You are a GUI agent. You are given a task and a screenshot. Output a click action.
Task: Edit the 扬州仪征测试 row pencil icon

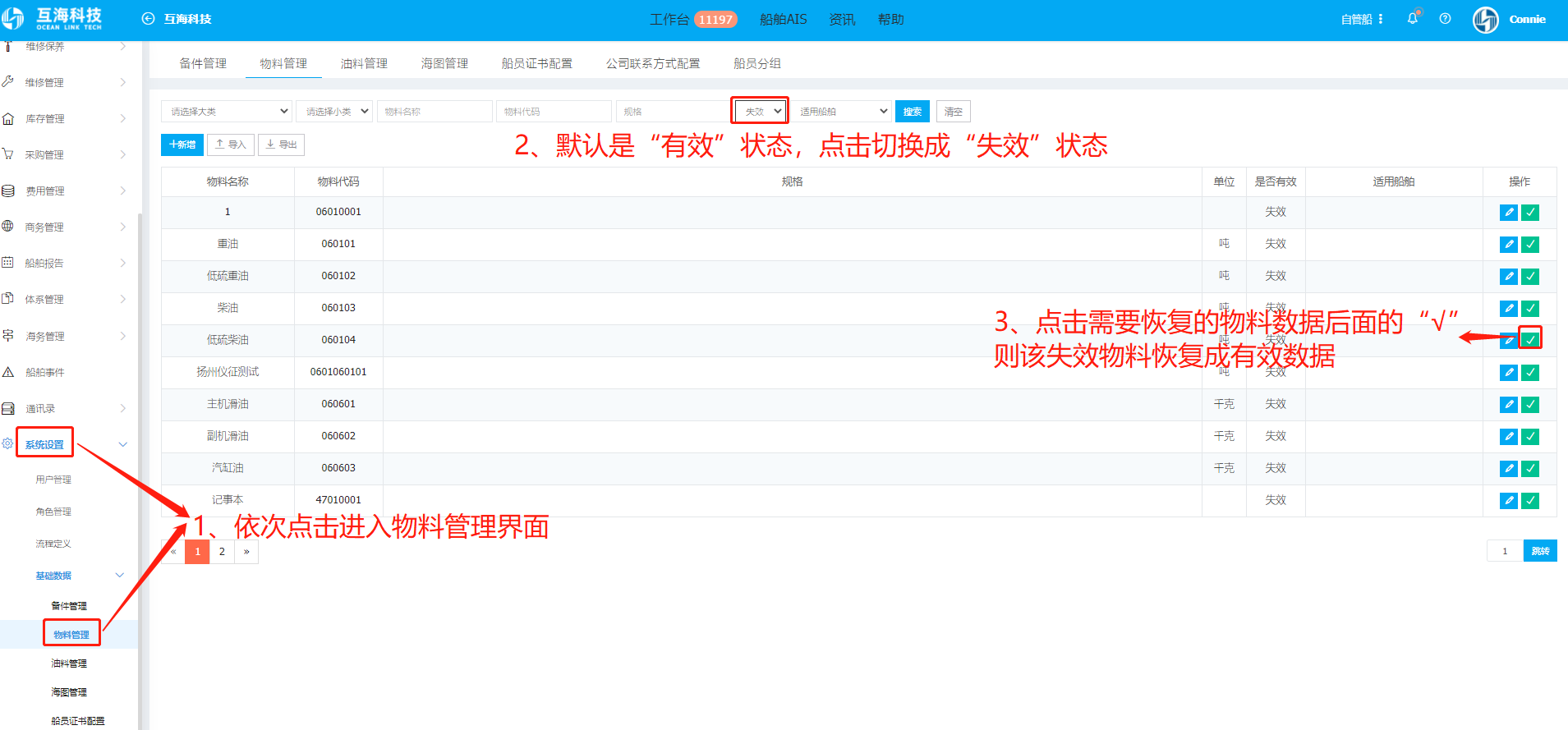1509,373
